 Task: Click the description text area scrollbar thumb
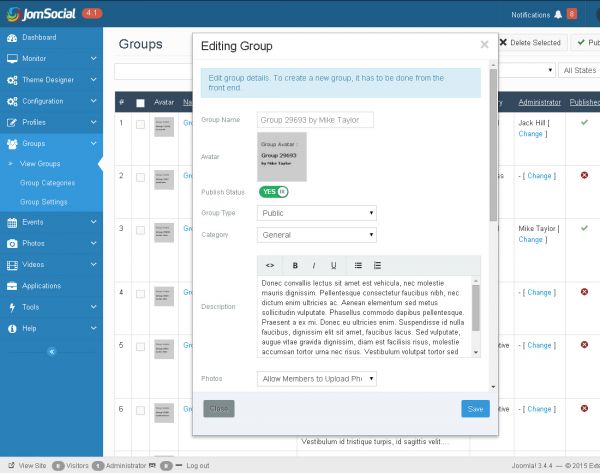coord(476,308)
